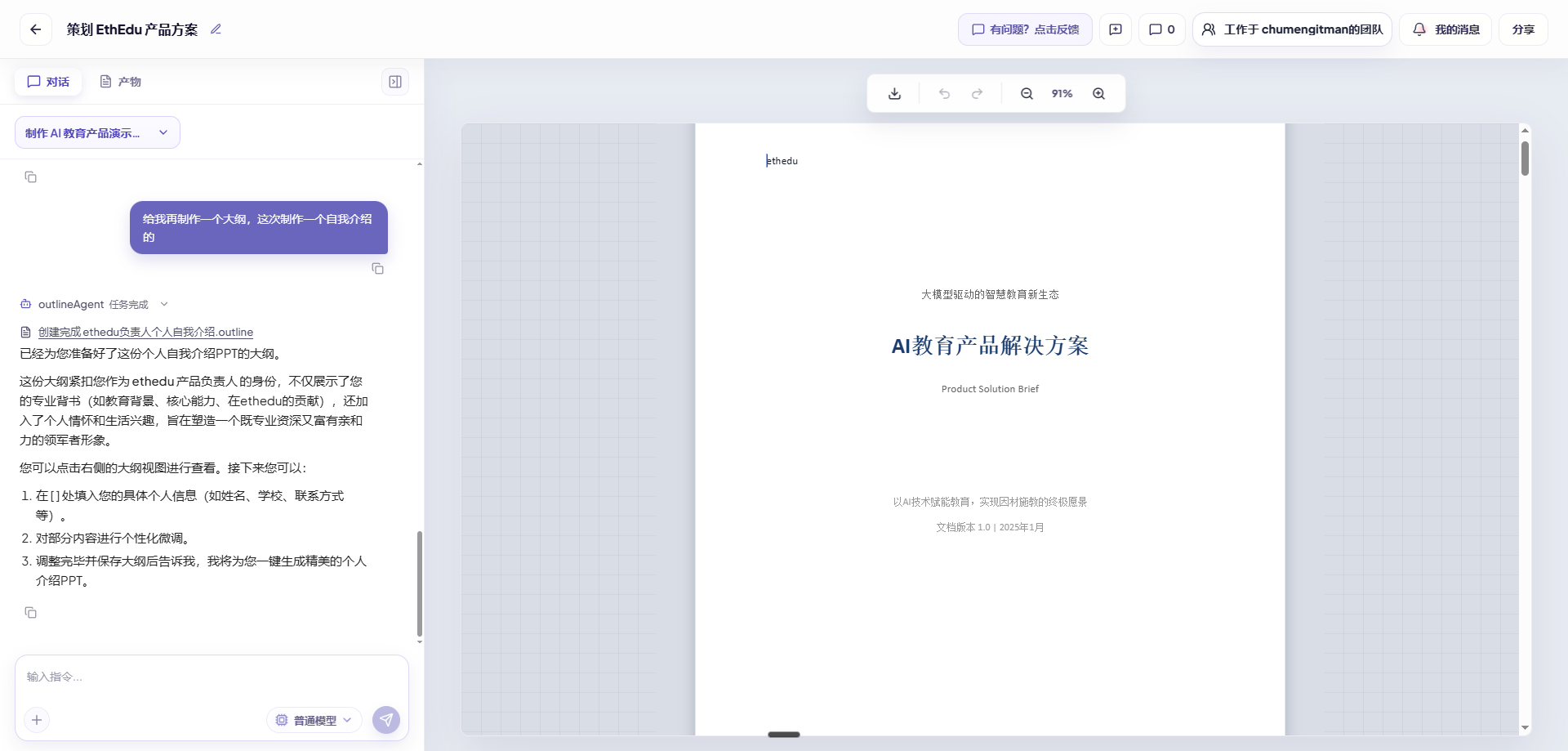
Task: Switch to the 对话 tab
Action: (48, 82)
